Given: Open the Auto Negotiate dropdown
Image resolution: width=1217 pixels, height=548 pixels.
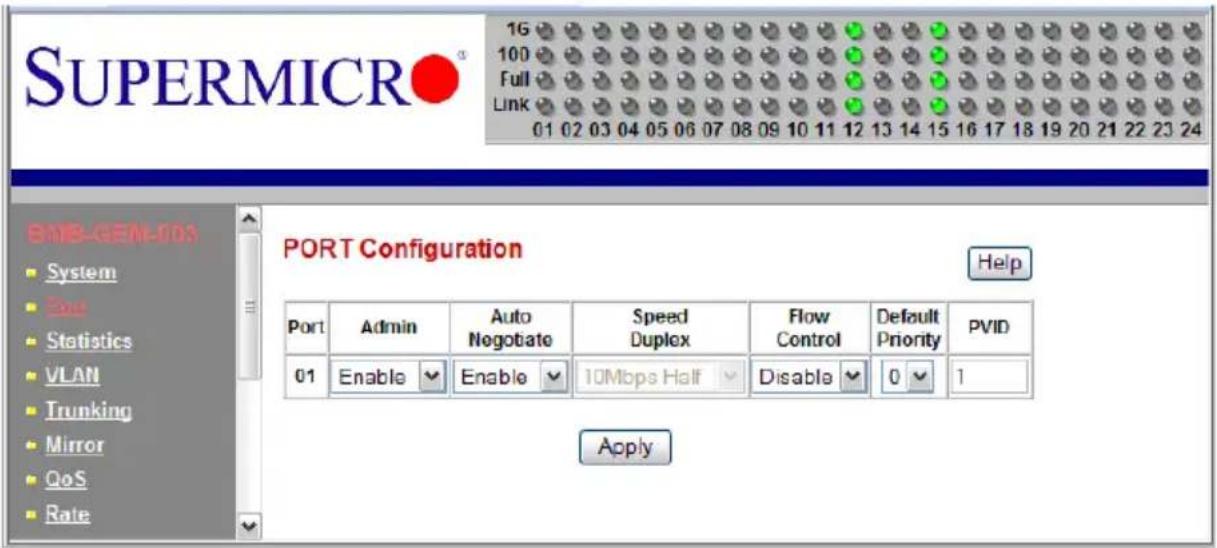Looking at the screenshot, I should click(x=510, y=379).
